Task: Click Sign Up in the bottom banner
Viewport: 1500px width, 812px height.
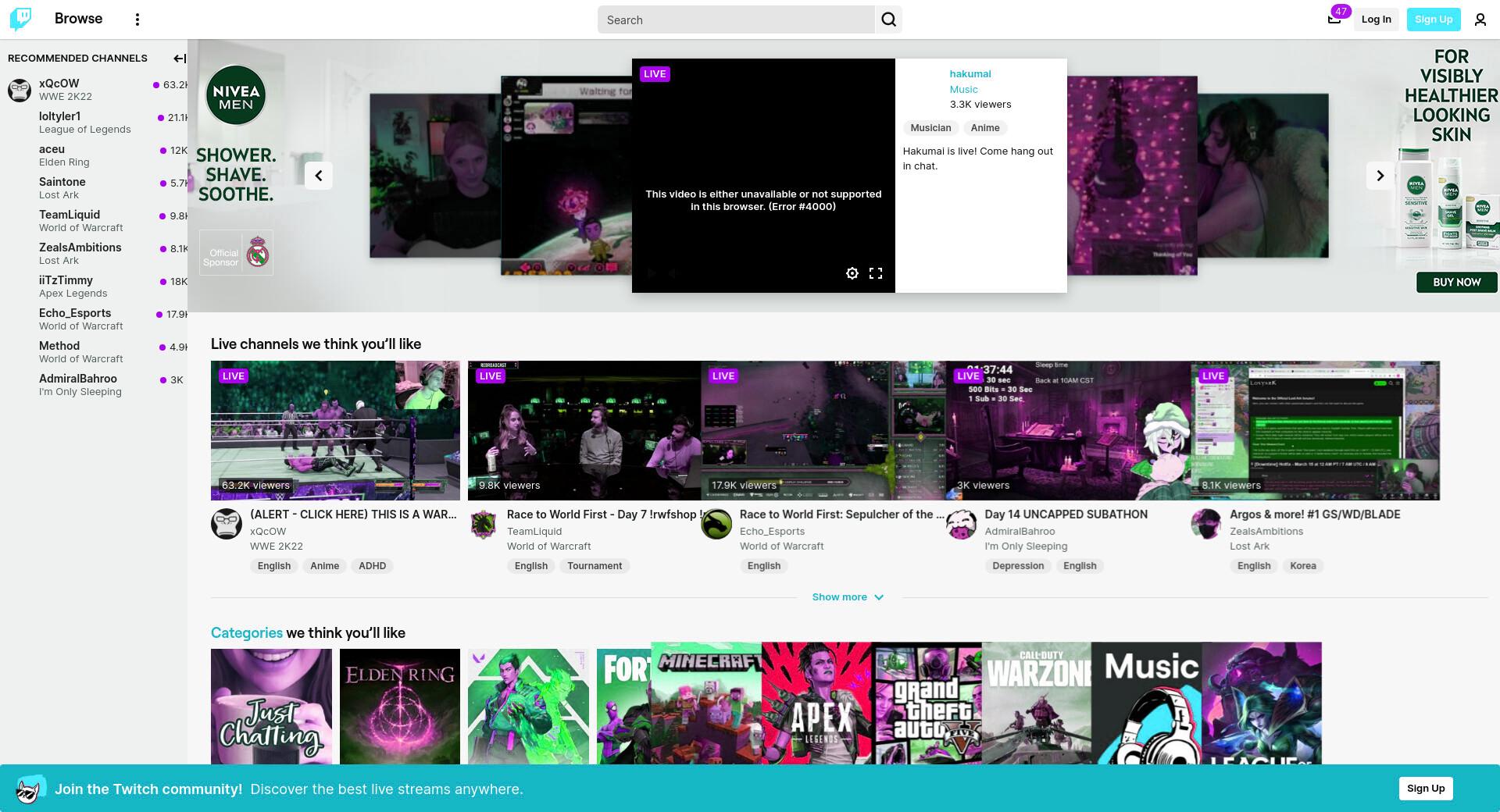Action: 1426,789
